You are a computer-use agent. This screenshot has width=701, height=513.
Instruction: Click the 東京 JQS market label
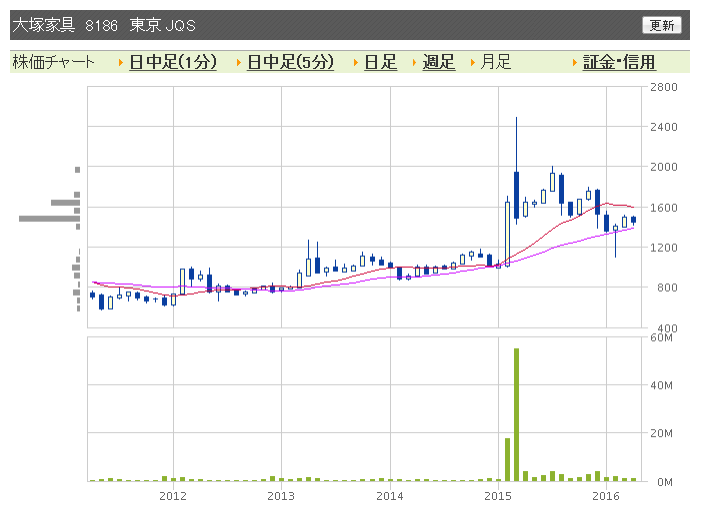[163, 25]
